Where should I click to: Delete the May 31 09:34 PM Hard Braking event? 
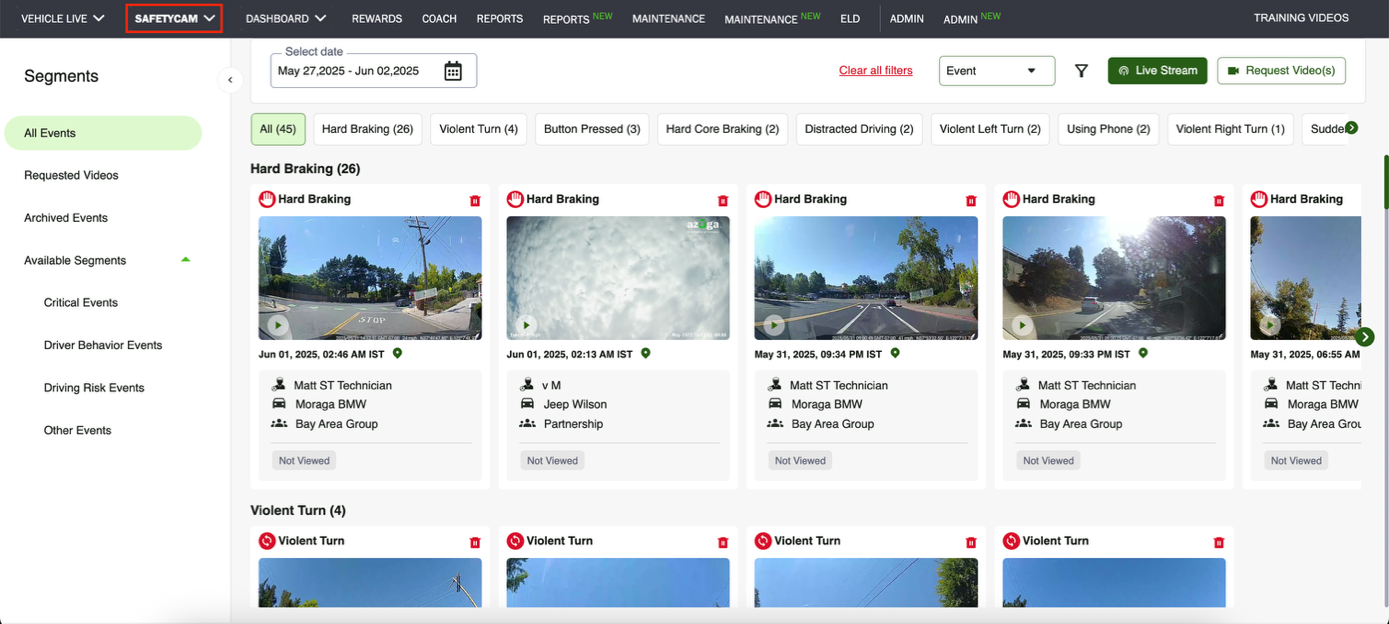pos(971,200)
